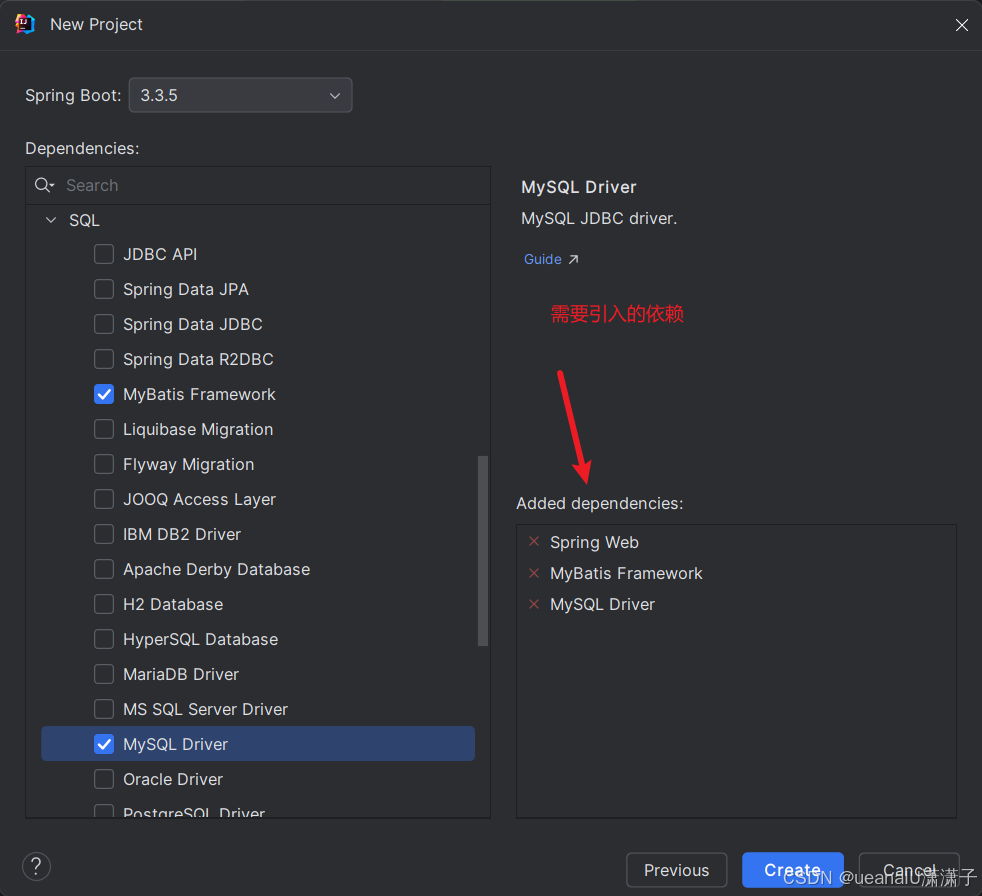Viewport: 982px width, 896px height.
Task: Select the Apache Derby Database row label
Action: click(217, 569)
